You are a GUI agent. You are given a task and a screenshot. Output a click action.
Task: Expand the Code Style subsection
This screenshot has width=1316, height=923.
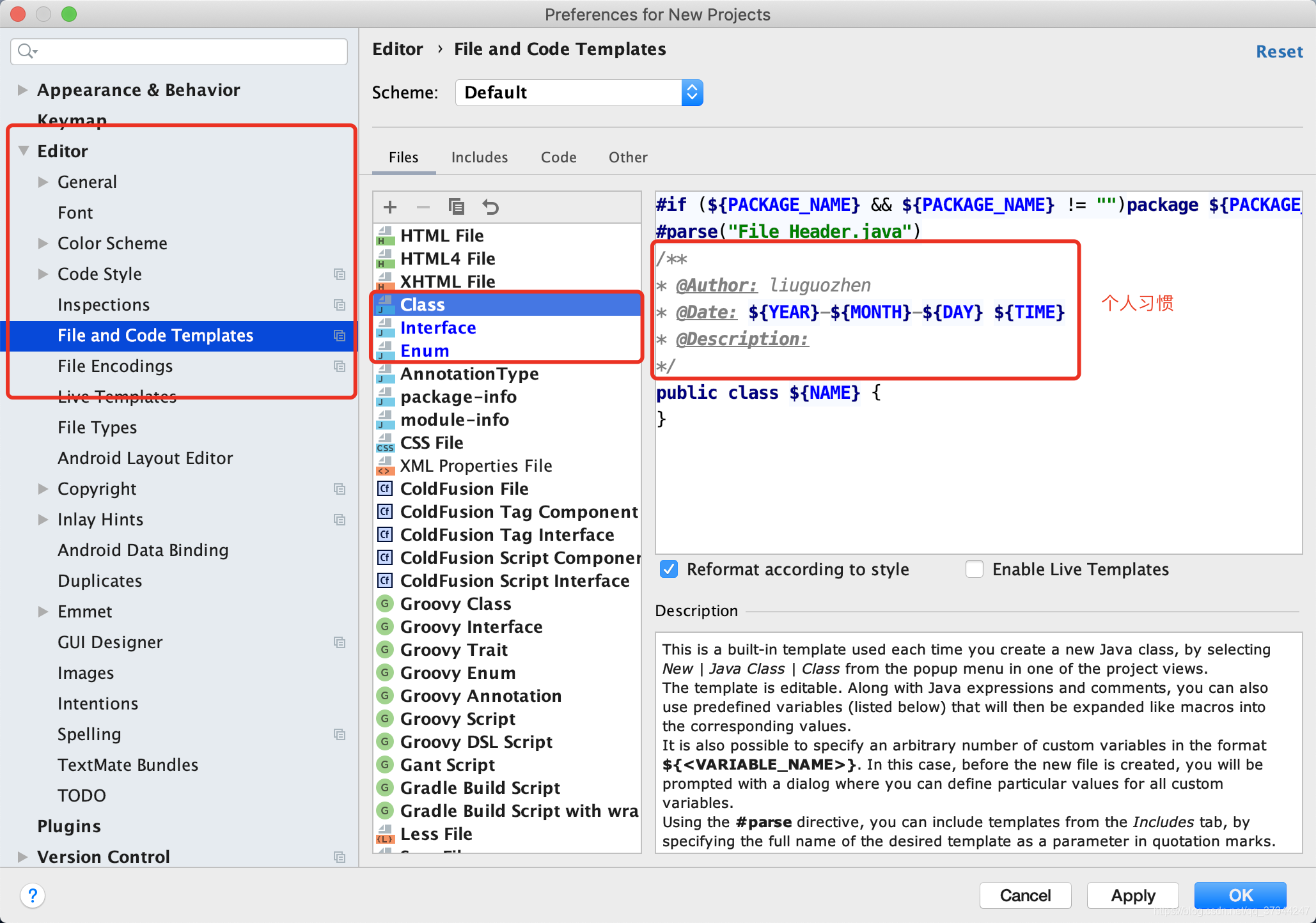pos(43,274)
